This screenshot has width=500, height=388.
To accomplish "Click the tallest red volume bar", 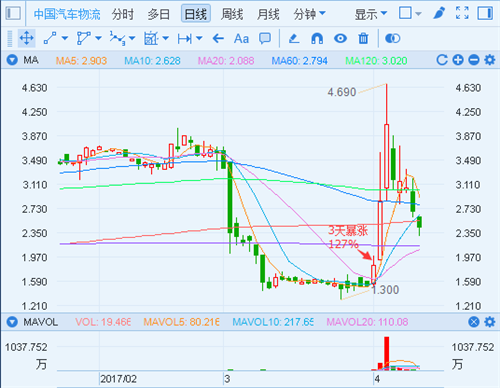I will 387,353.
